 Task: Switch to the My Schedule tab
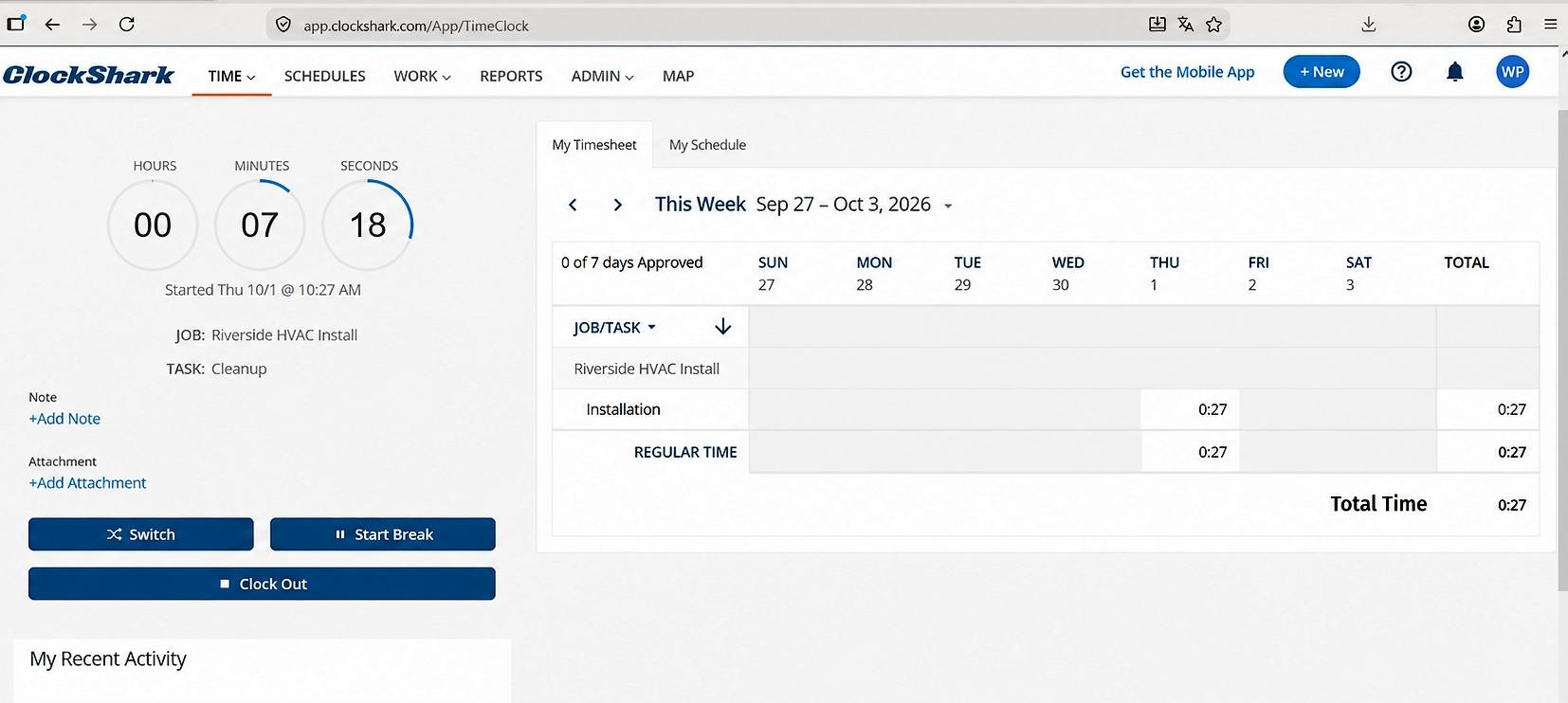(707, 145)
